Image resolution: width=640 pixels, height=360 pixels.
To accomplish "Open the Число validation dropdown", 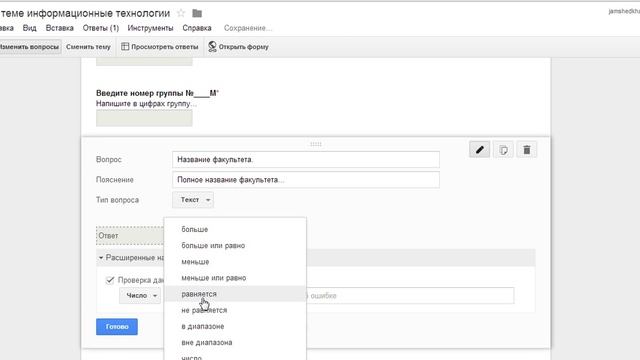I will coord(140,296).
